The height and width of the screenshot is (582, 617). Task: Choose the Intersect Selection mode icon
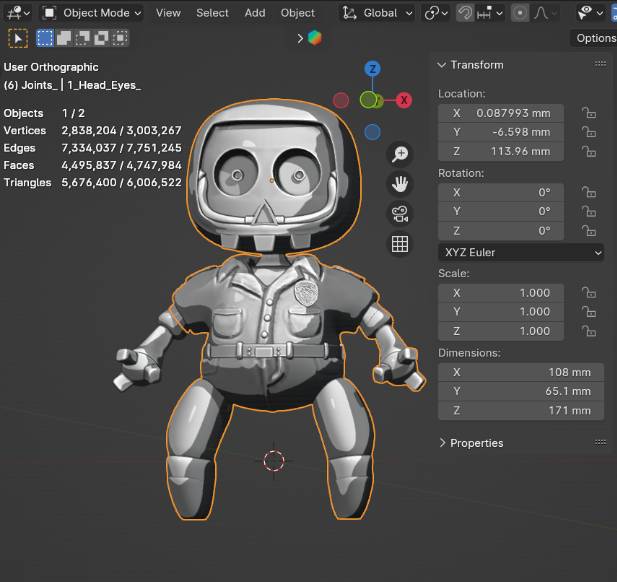pyautogui.click(x=120, y=38)
